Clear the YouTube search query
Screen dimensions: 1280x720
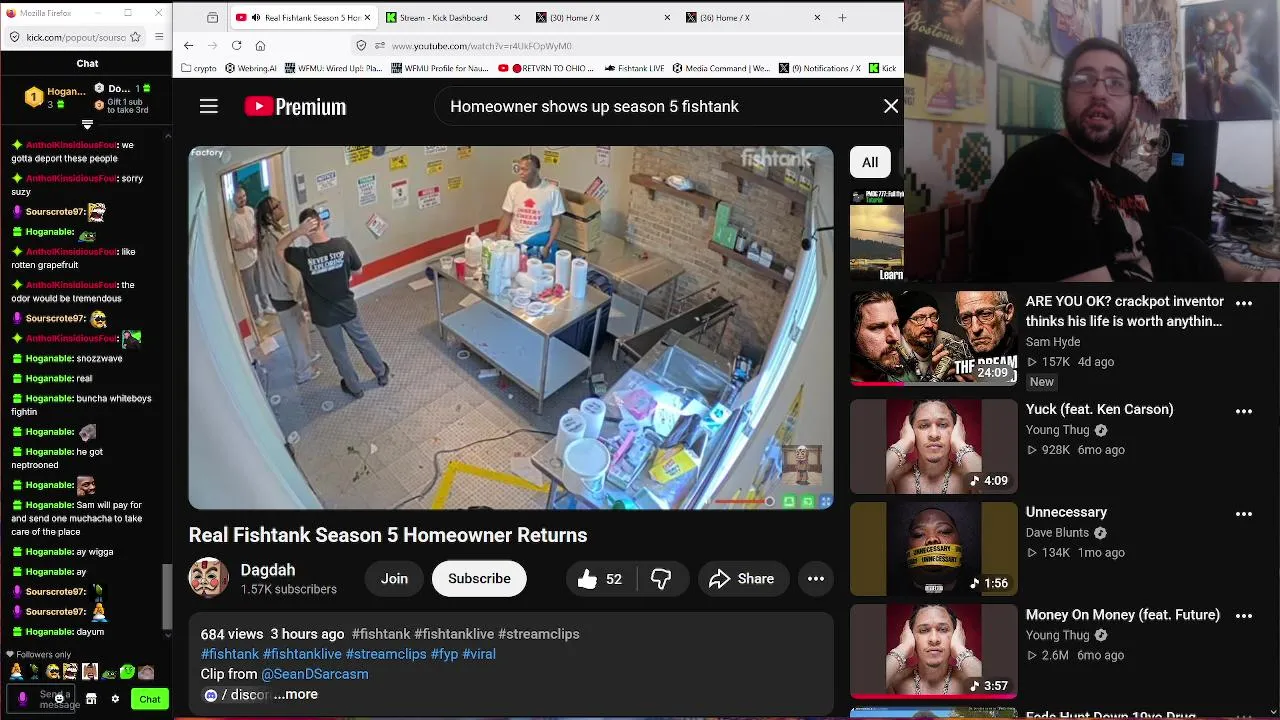pos(891,106)
